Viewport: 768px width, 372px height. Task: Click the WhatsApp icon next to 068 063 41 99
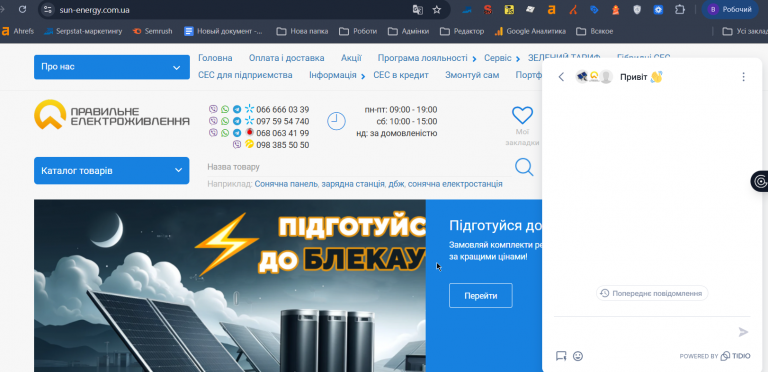tap(225, 133)
